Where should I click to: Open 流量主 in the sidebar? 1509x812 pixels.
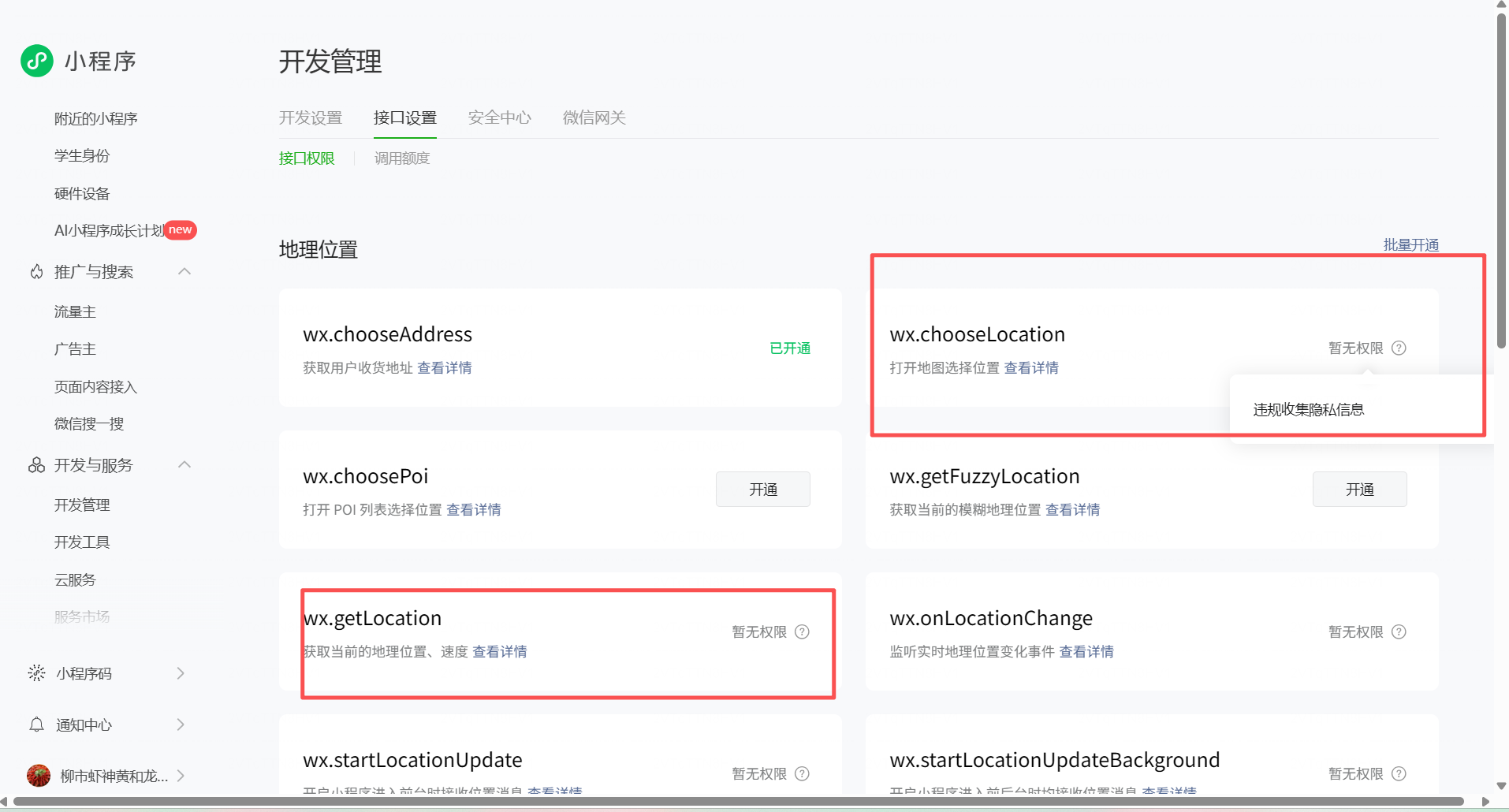click(75, 312)
